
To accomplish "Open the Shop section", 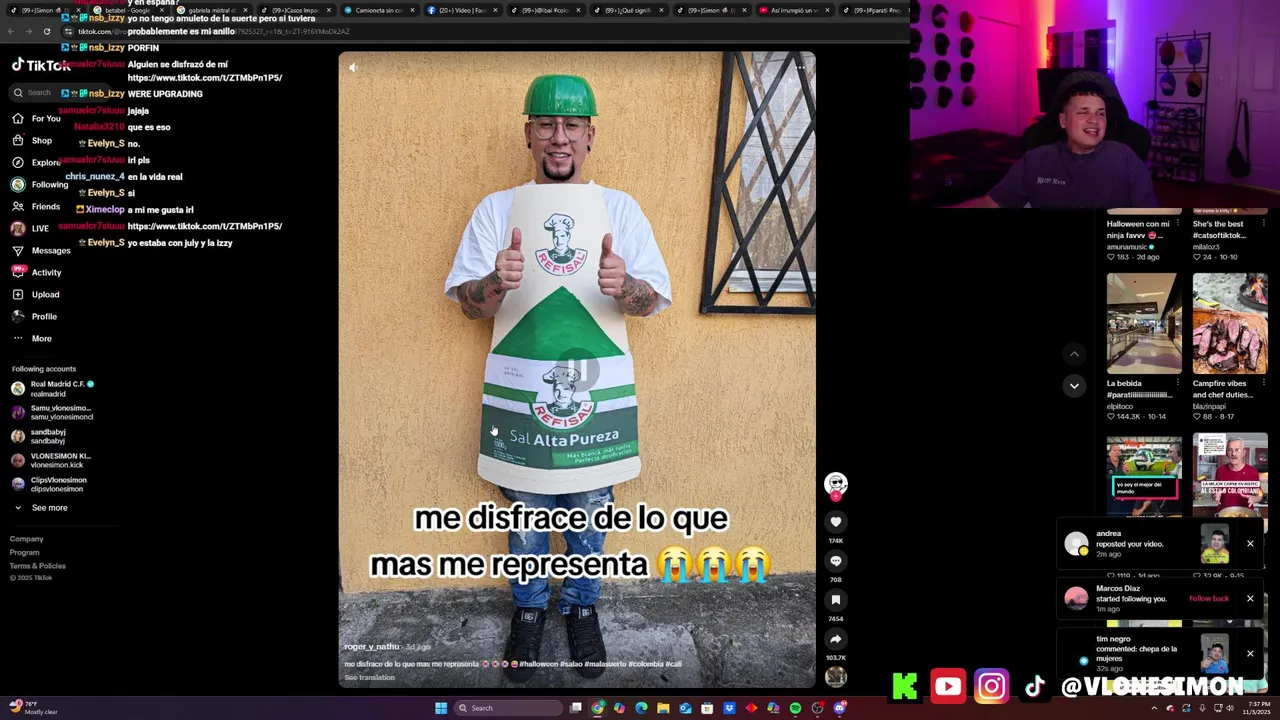I will tap(32, 140).
